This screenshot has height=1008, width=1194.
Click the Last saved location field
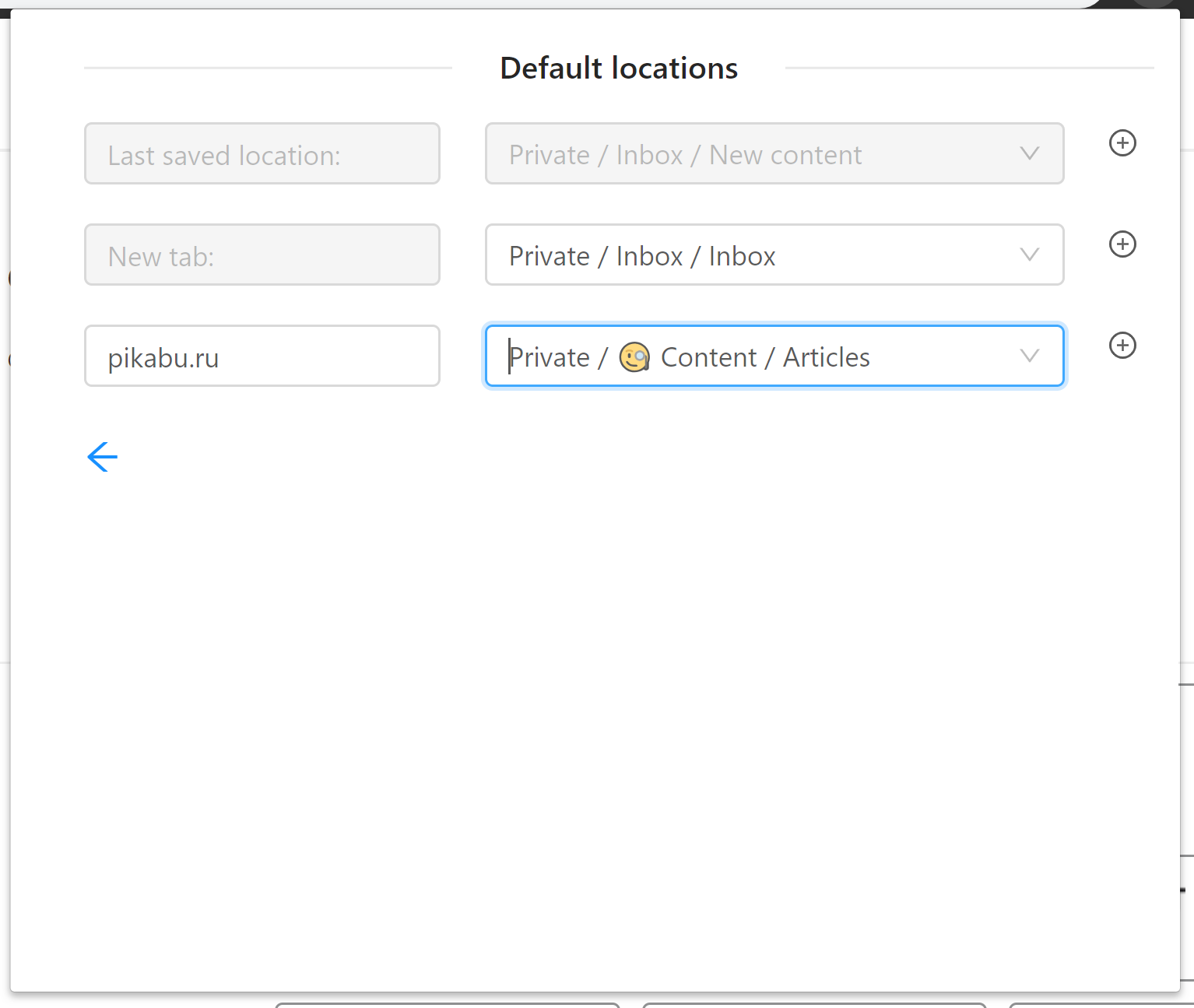pos(262,153)
